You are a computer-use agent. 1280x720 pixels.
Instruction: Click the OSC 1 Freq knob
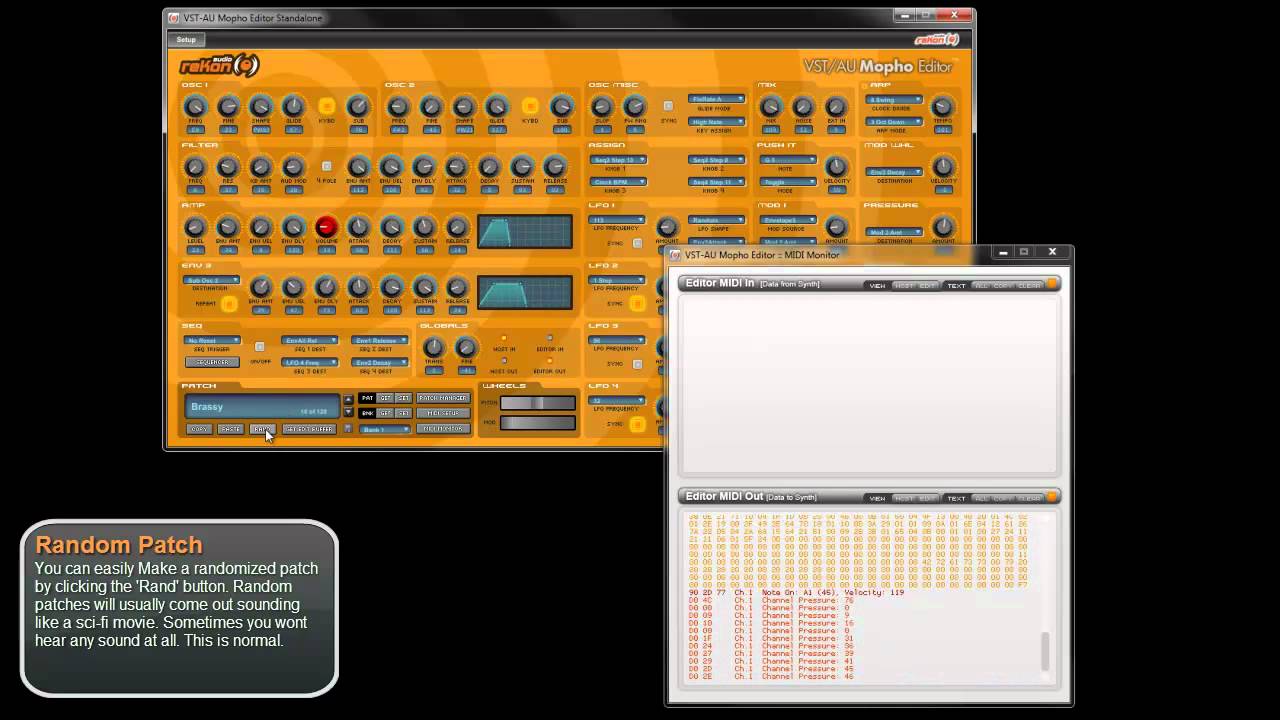(196, 107)
